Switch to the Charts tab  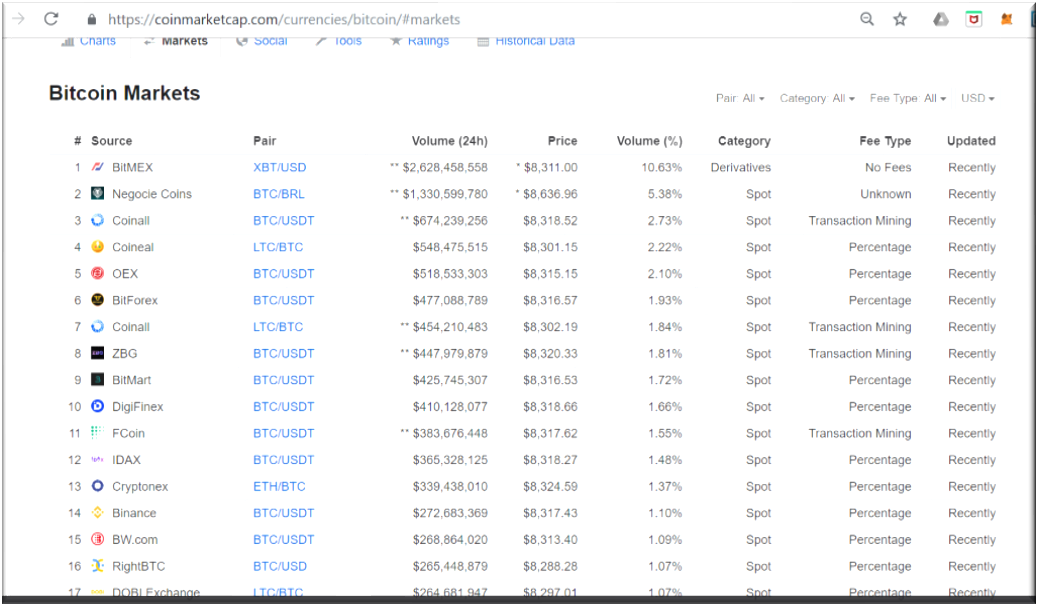(89, 41)
